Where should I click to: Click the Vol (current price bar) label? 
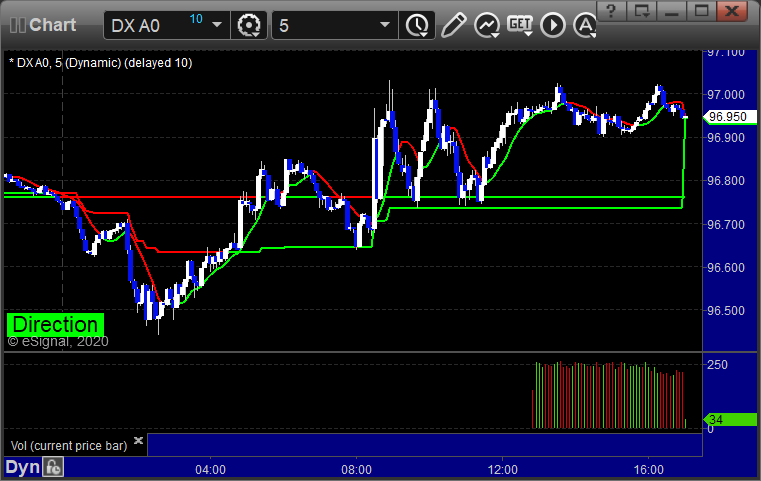pyautogui.click(x=69, y=446)
